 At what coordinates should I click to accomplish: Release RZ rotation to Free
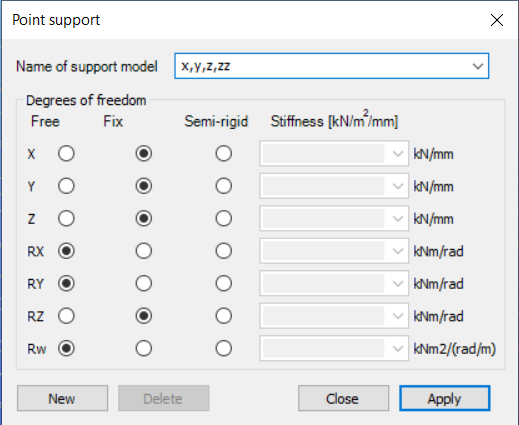[66, 316]
